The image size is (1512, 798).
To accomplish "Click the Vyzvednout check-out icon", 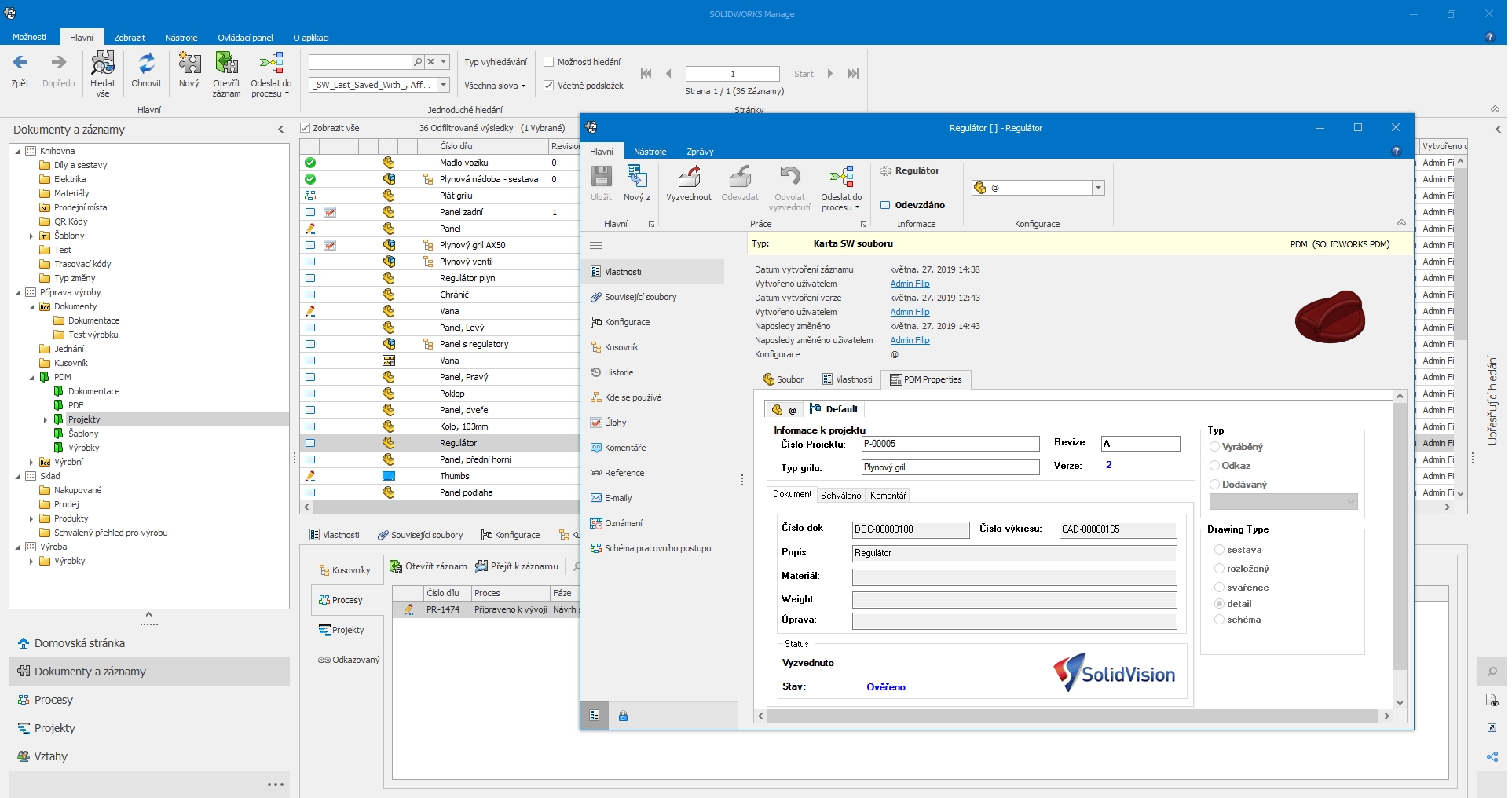I will (x=689, y=177).
